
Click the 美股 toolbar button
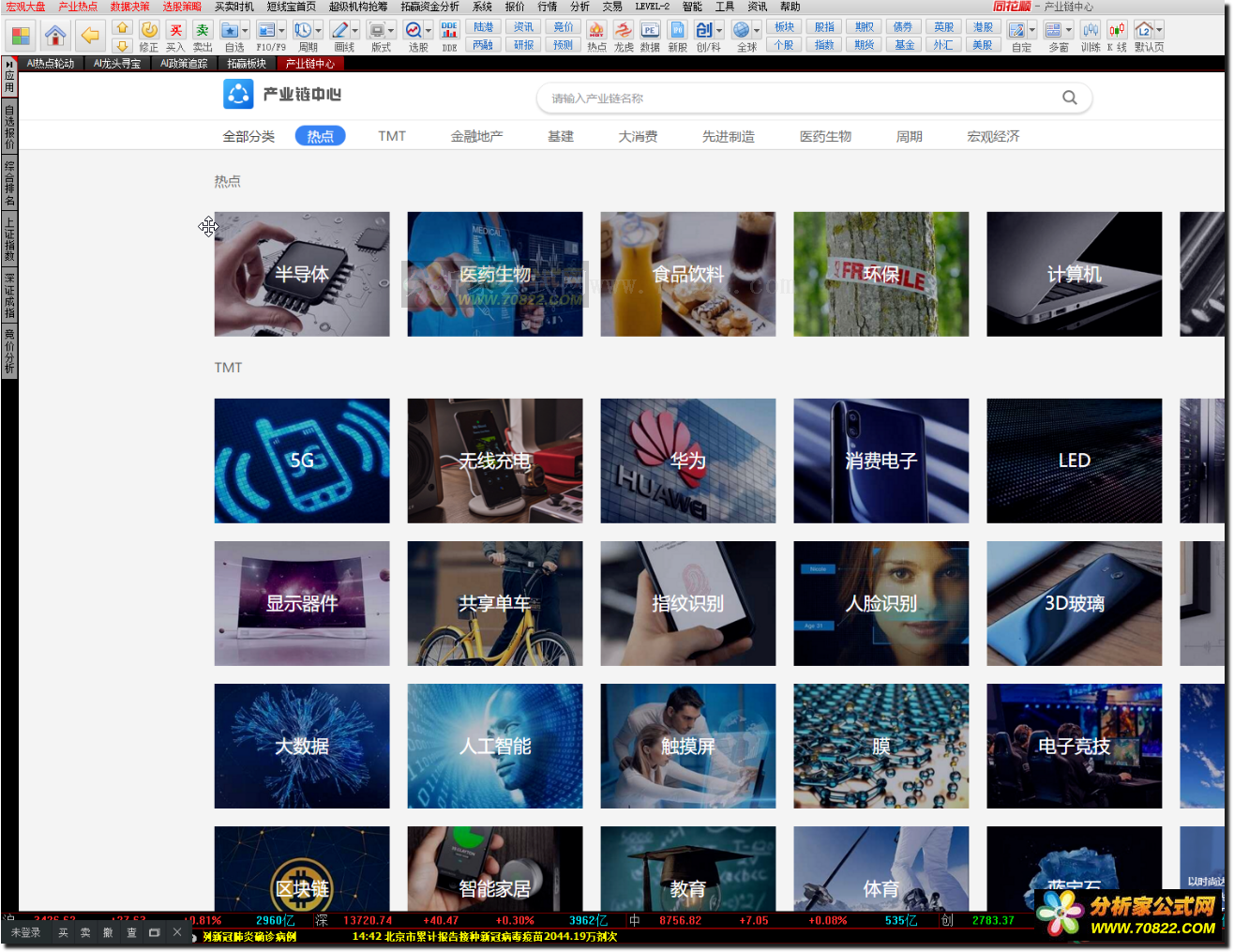click(x=983, y=44)
